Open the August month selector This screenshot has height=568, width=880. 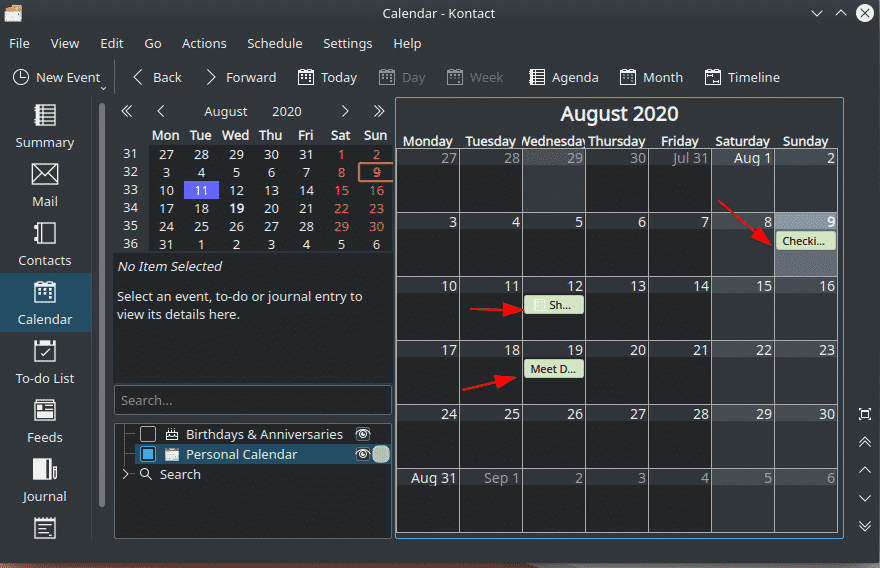coord(226,112)
